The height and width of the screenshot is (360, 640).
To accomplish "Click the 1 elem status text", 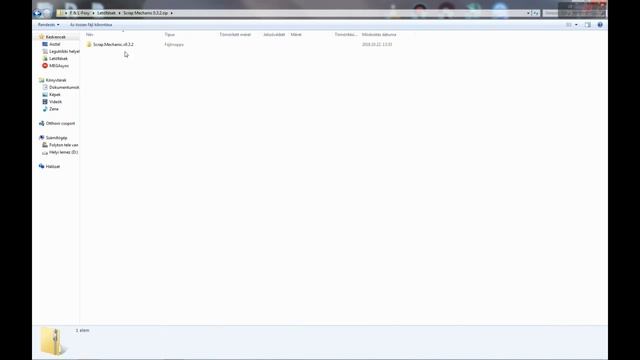I will click(x=82, y=330).
